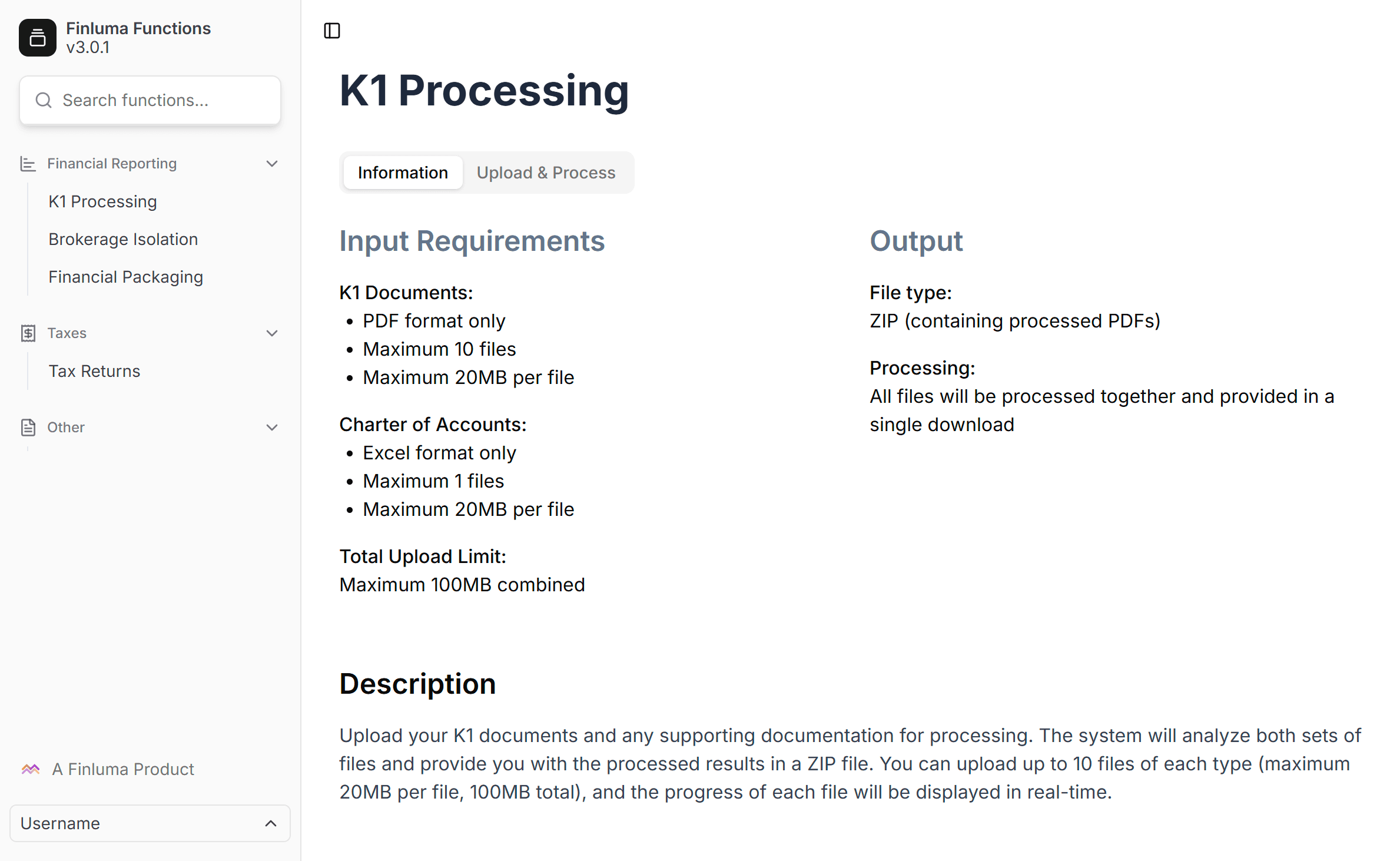The width and height of the screenshot is (1400, 861).
Task: Click the Taxes section icon
Action: pos(28,333)
